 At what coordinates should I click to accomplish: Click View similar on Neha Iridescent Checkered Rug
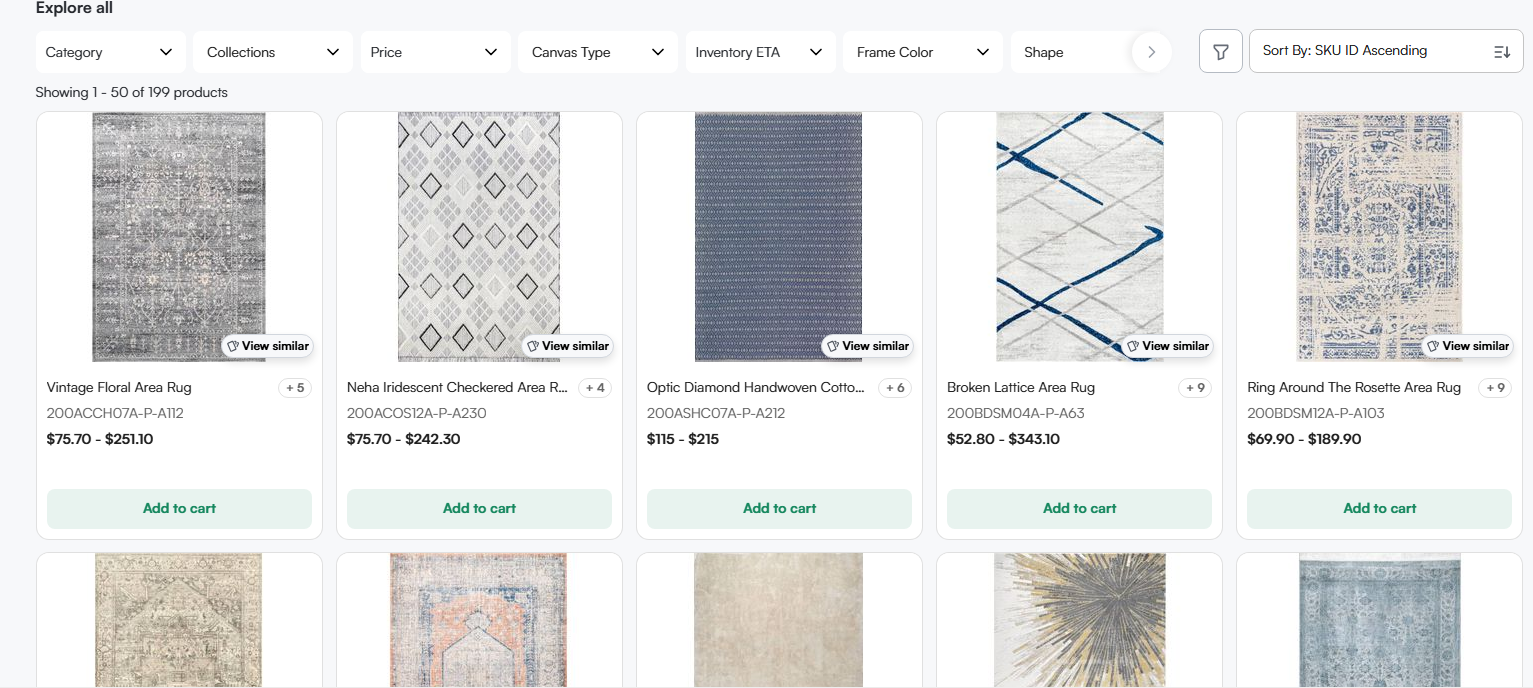coord(567,346)
